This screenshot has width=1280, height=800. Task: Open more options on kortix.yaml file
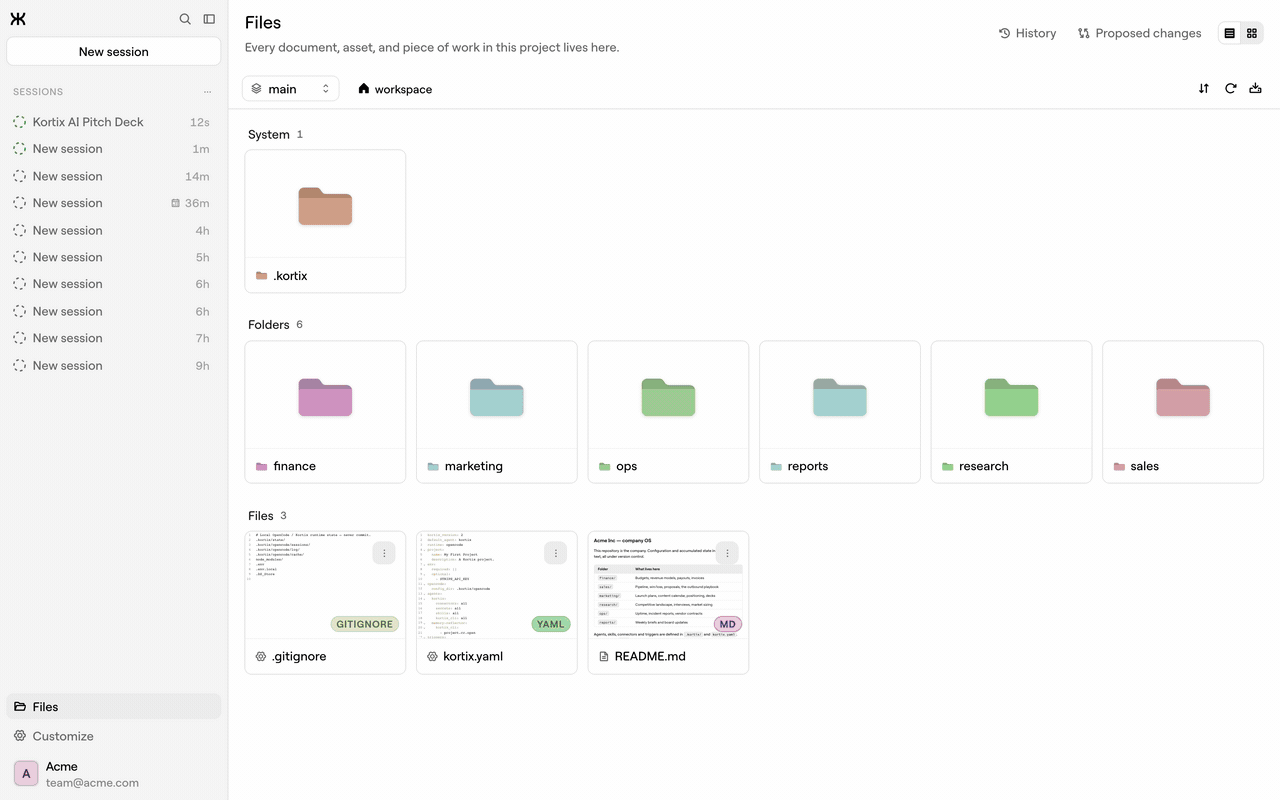pyautogui.click(x=556, y=553)
